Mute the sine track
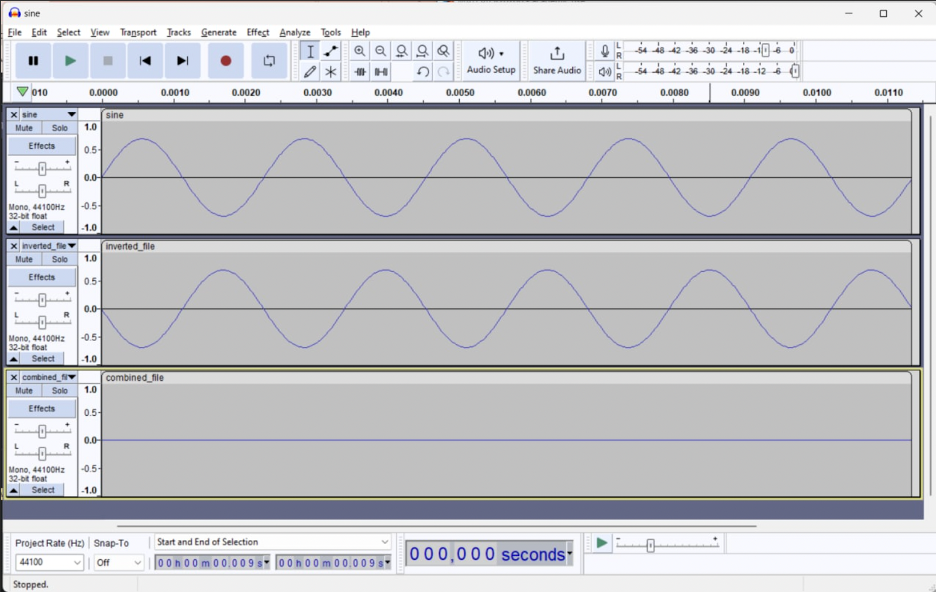936x592 pixels. [x=24, y=128]
